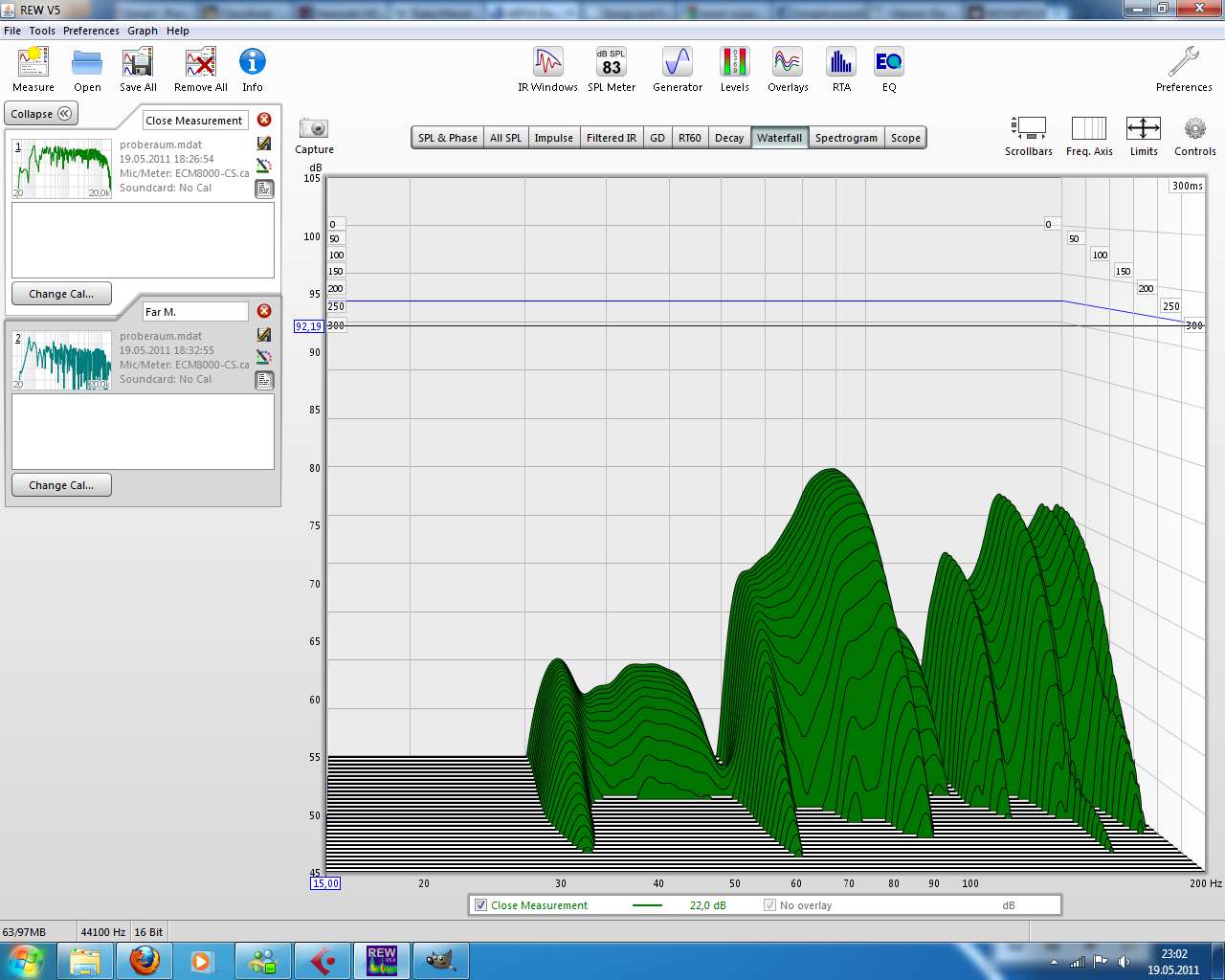Toggle the Close Measurement checkbox

tap(481, 905)
